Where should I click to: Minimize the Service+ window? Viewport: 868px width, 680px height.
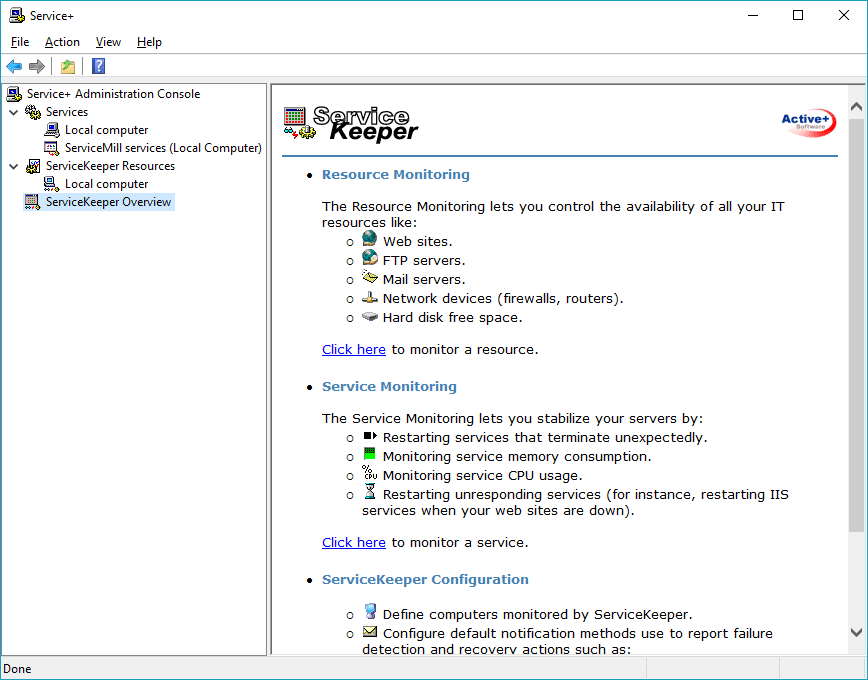coord(752,16)
